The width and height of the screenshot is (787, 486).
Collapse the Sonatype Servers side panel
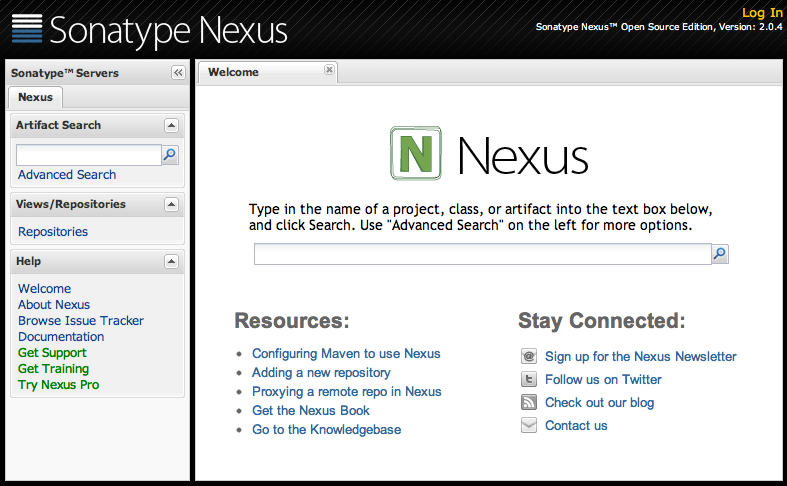178,73
